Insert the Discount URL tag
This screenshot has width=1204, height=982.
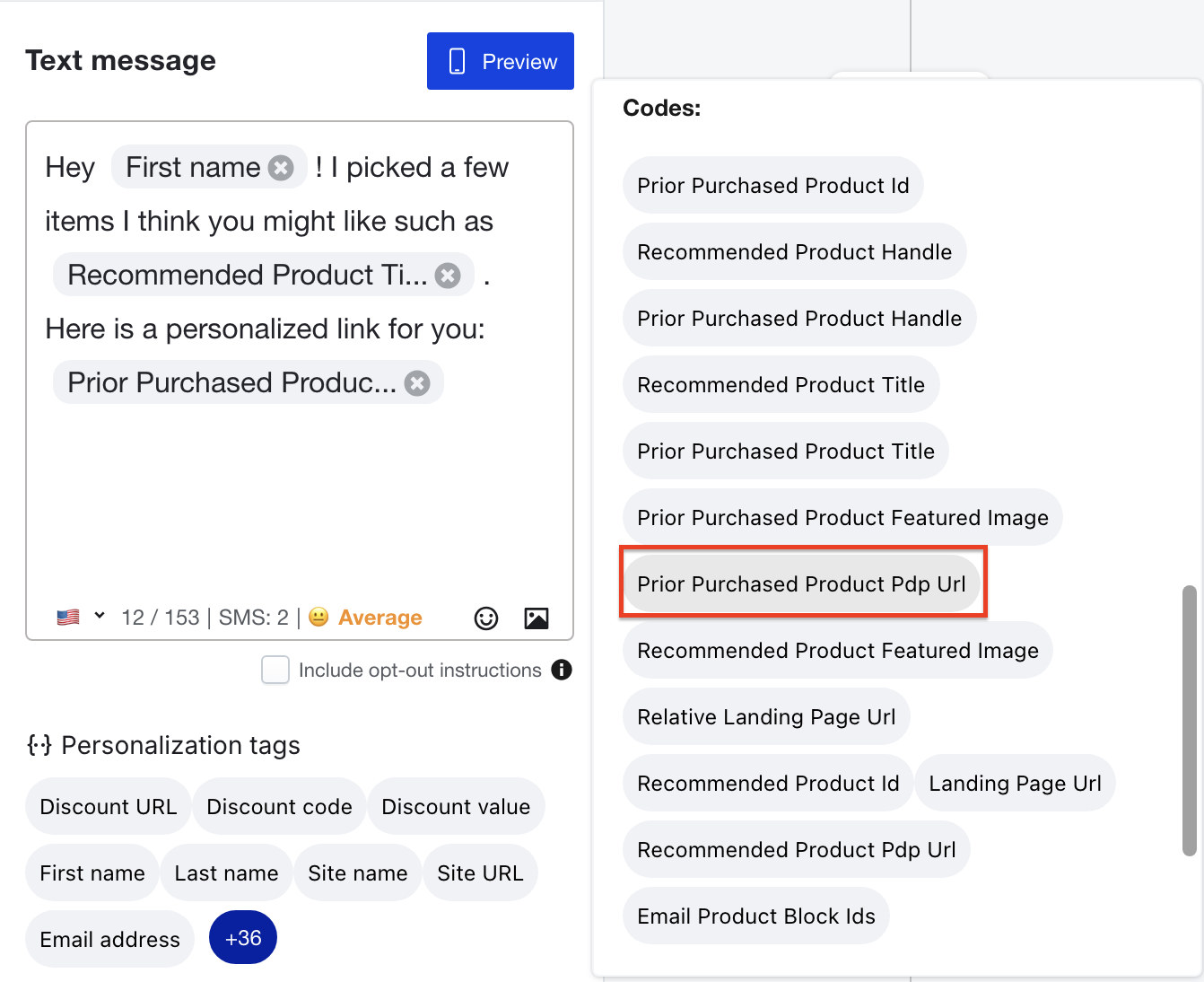109,807
